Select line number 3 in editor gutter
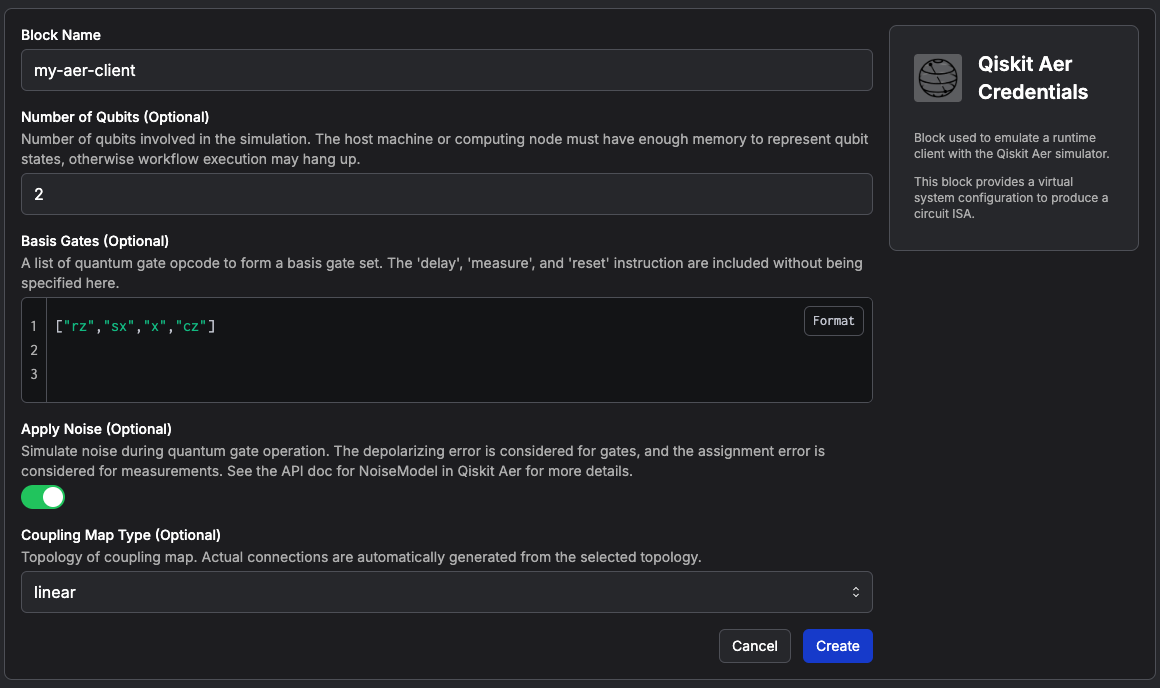 click(x=34, y=374)
